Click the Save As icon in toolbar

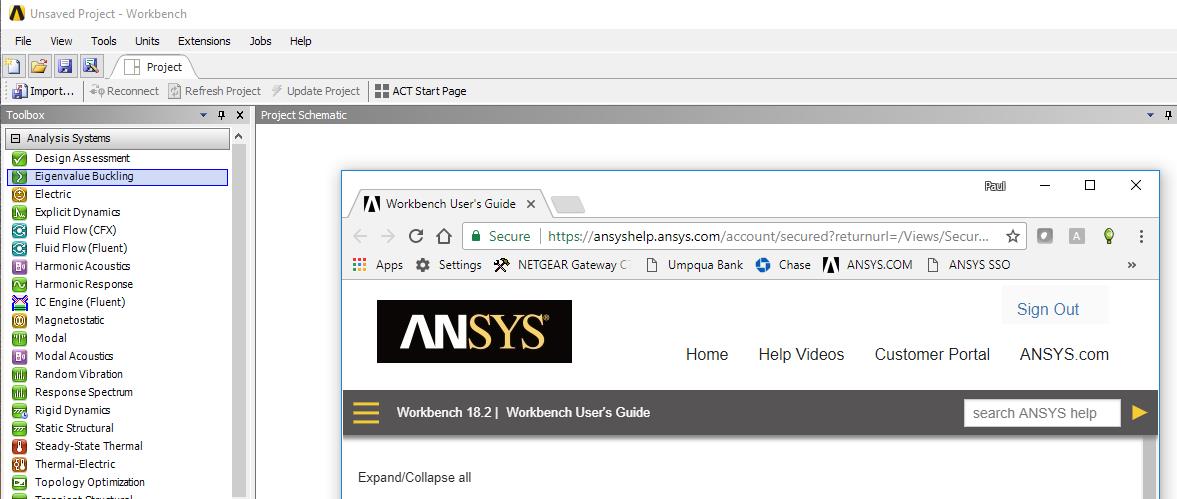pyautogui.click(x=91, y=66)
